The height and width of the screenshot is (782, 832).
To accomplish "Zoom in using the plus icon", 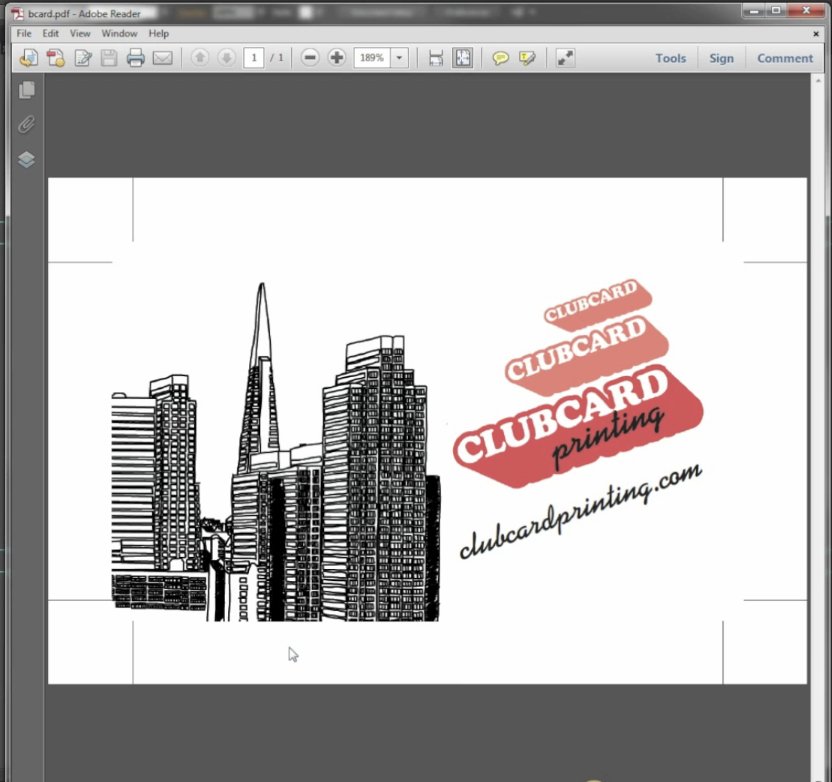I will coord(336,57).
